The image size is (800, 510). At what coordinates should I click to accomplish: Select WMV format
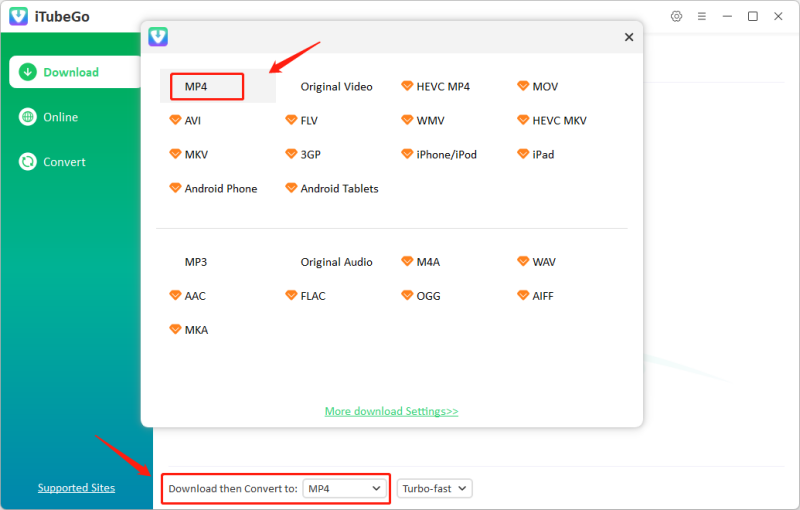coord(430,121)
